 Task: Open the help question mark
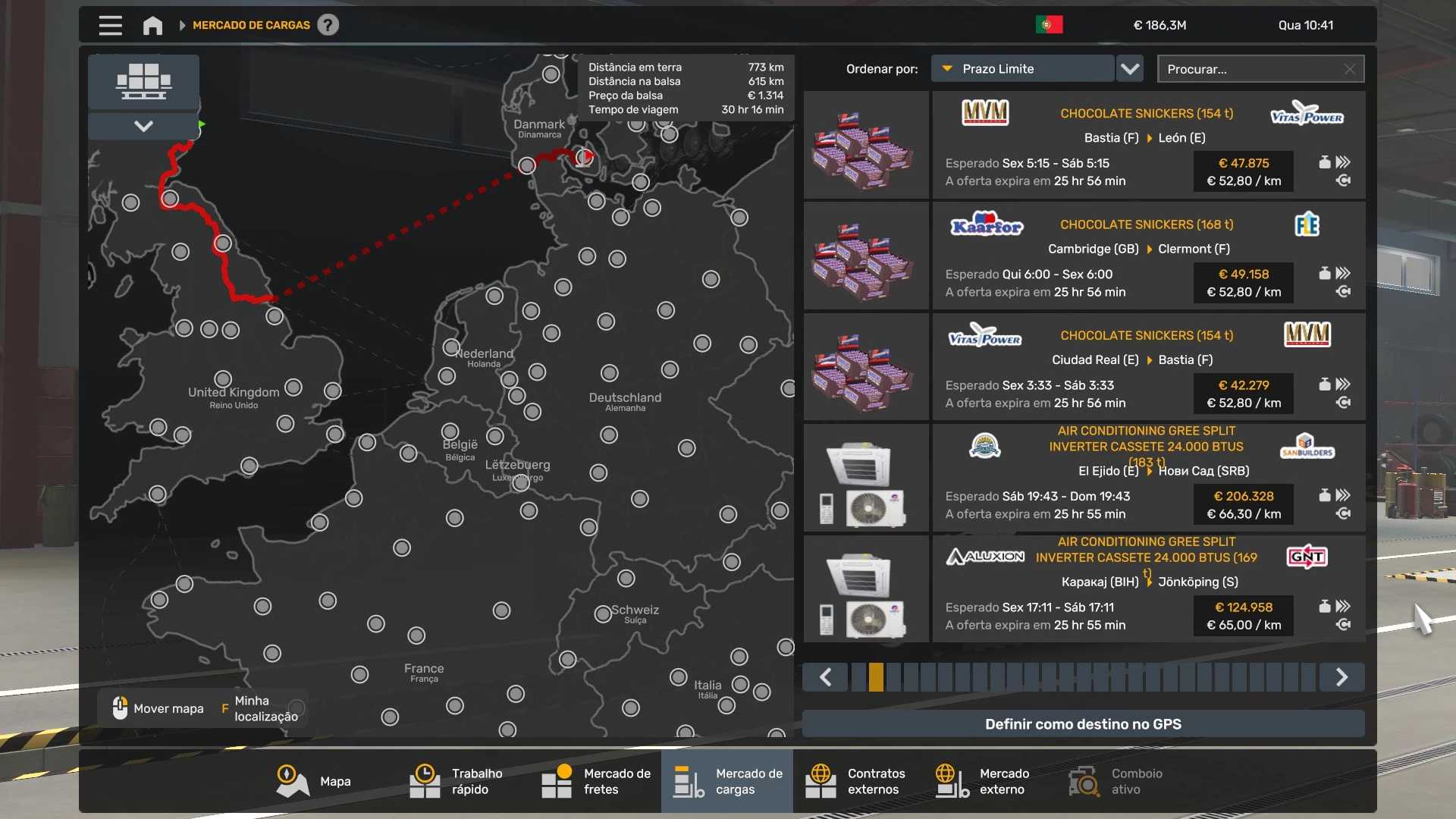(x=328, y=25)
